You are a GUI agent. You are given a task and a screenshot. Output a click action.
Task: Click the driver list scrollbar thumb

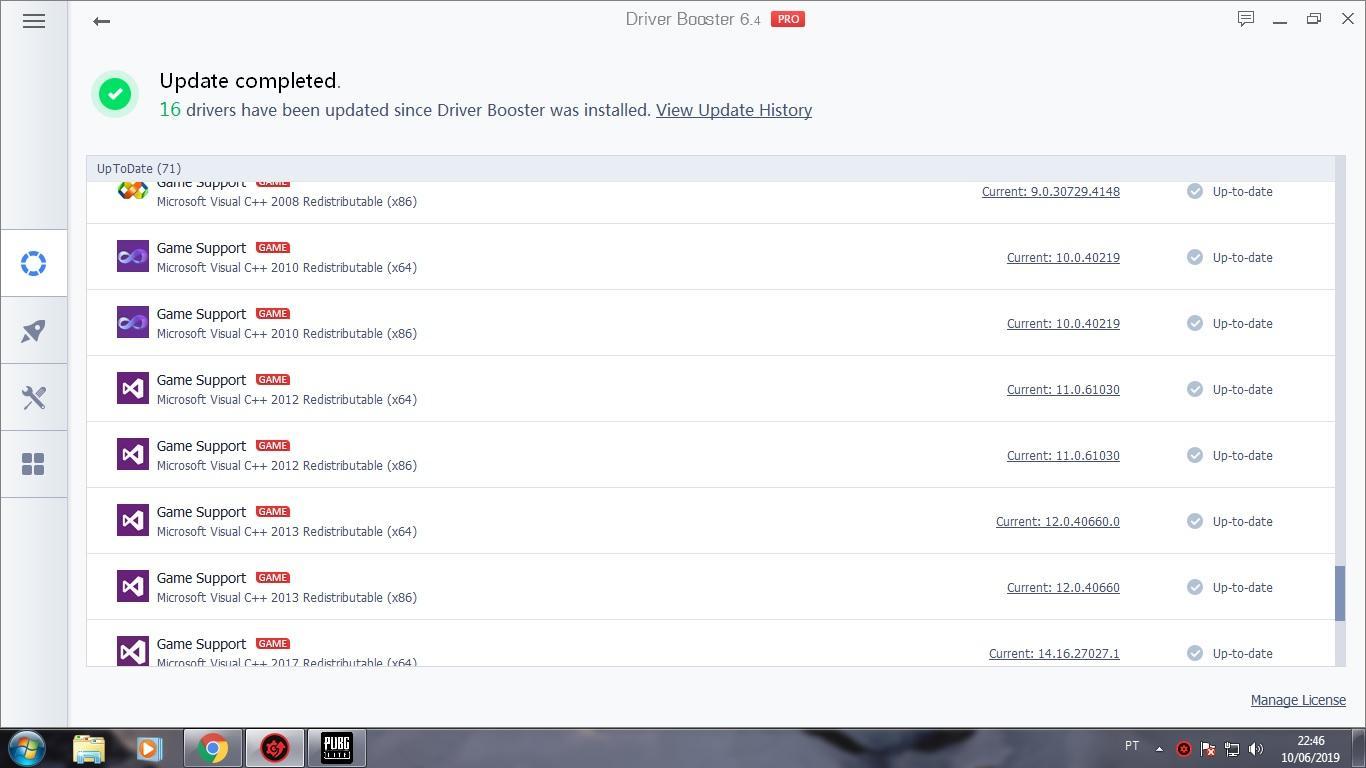coord(1340,593)
